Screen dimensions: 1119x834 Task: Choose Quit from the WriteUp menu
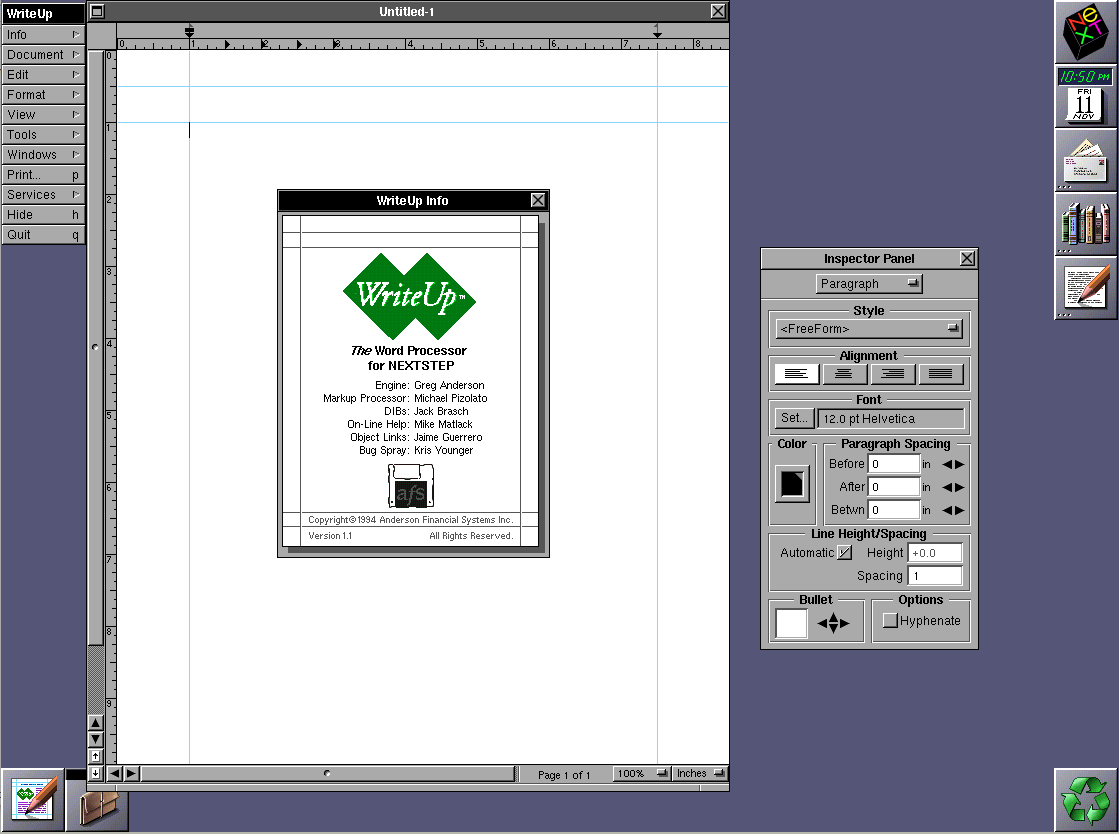coord(43,234)
